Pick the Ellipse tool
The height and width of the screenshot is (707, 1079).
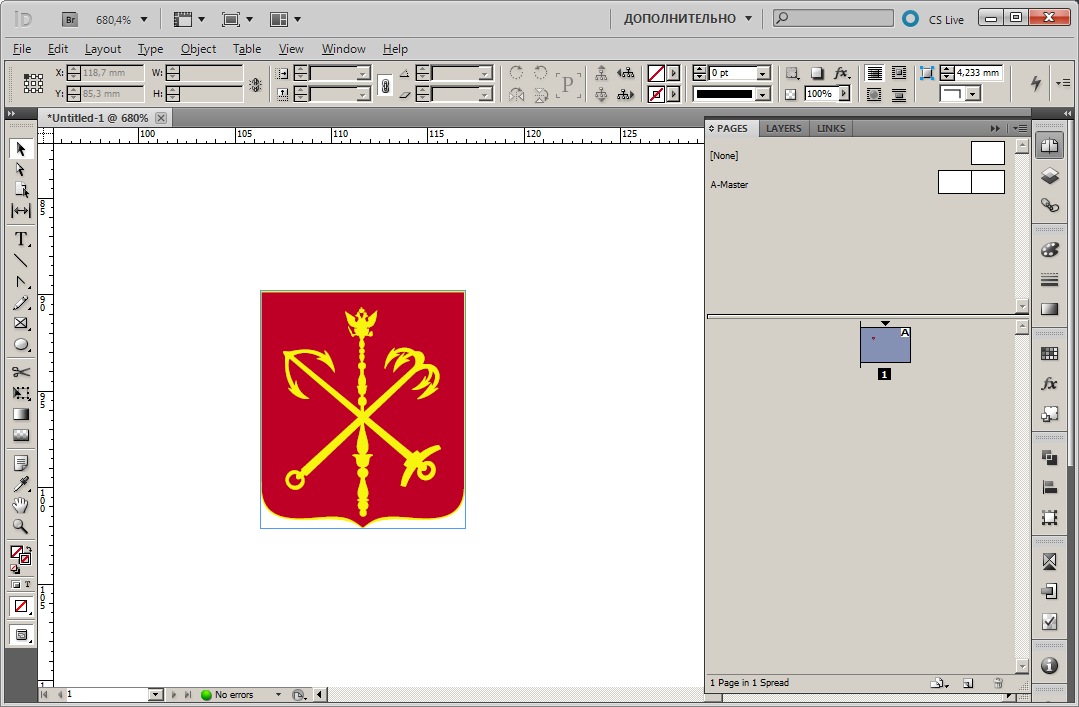coord(21,344)
